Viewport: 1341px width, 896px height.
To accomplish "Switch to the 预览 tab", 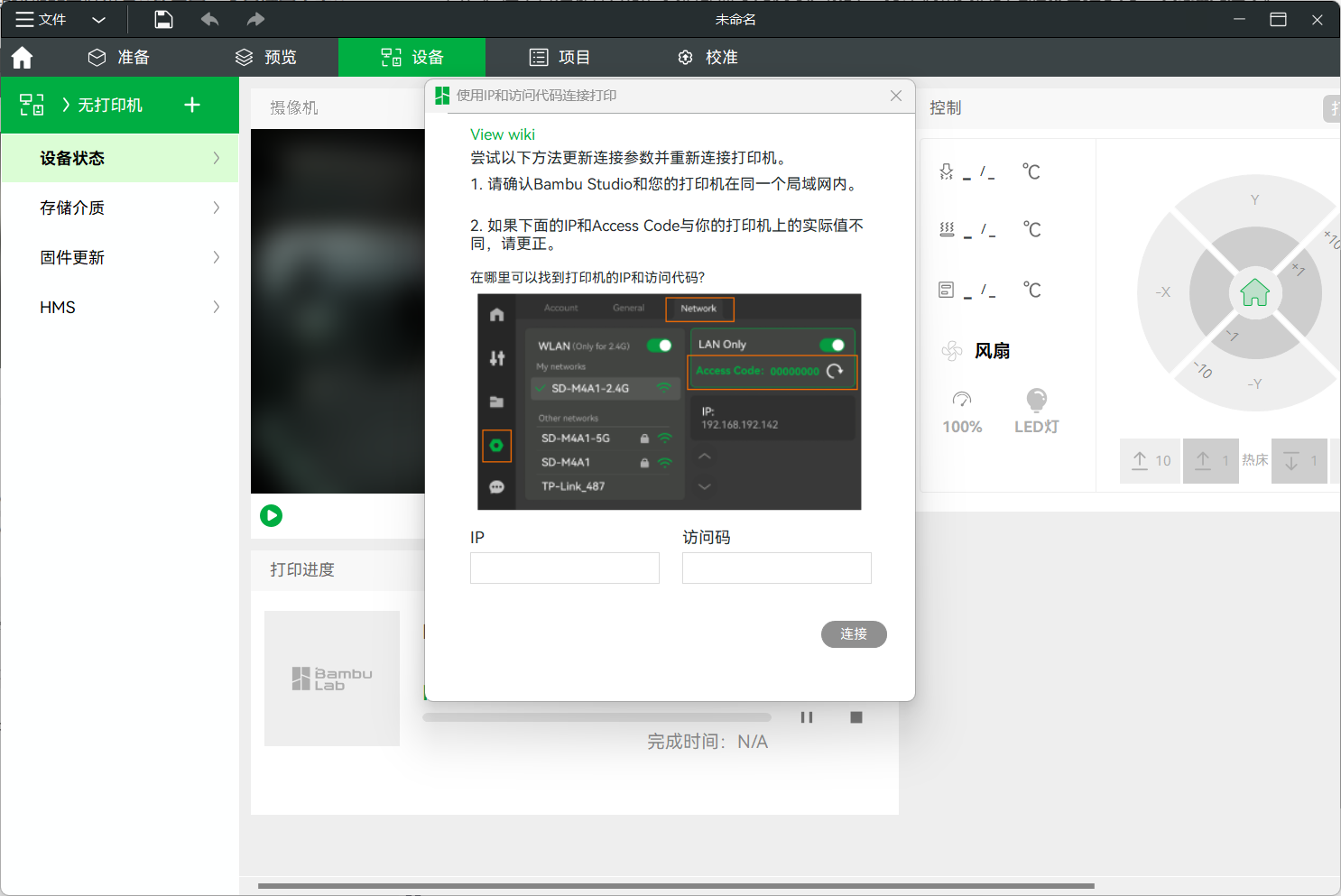I will tap(265, 58).
